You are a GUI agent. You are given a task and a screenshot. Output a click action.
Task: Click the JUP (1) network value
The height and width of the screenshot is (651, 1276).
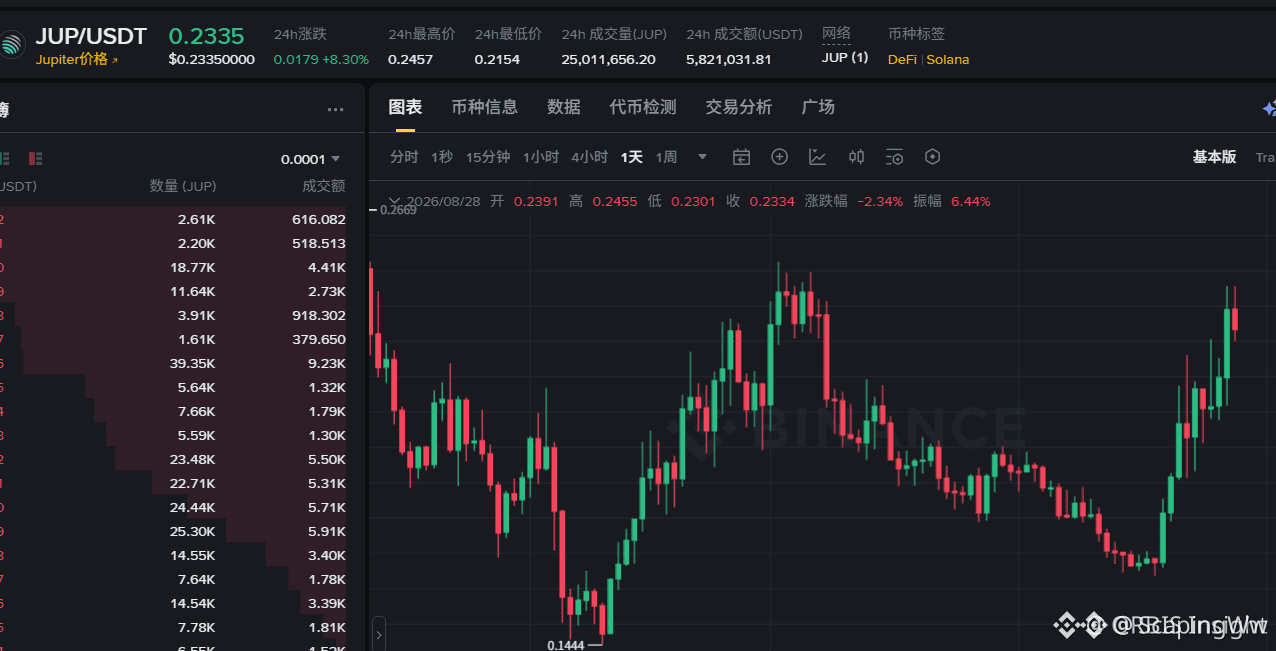[x=845, y=58]
